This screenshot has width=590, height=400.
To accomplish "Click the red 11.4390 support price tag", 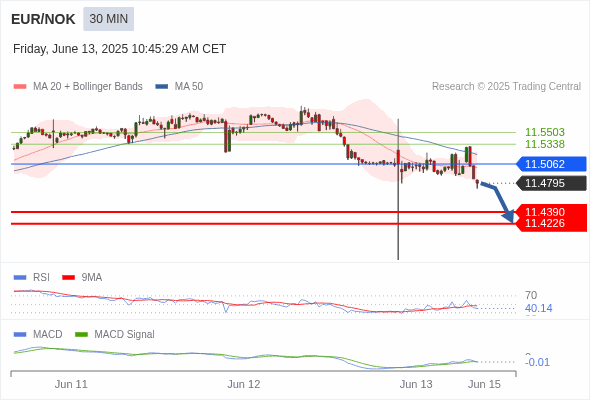I will (x=551, y=211).
